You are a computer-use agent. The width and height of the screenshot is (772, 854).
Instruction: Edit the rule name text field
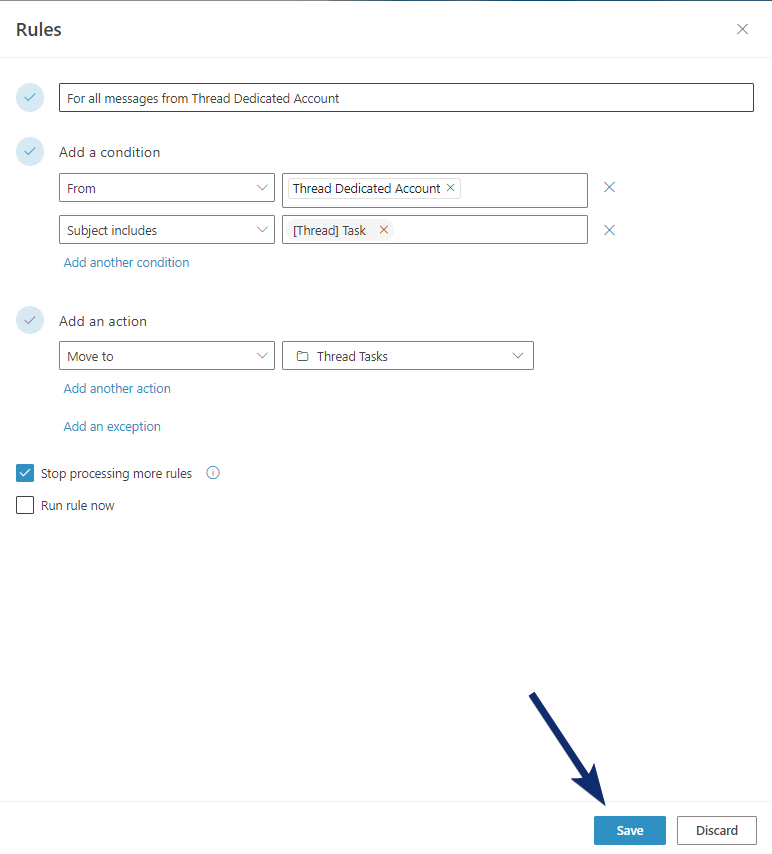click(406, 98)
